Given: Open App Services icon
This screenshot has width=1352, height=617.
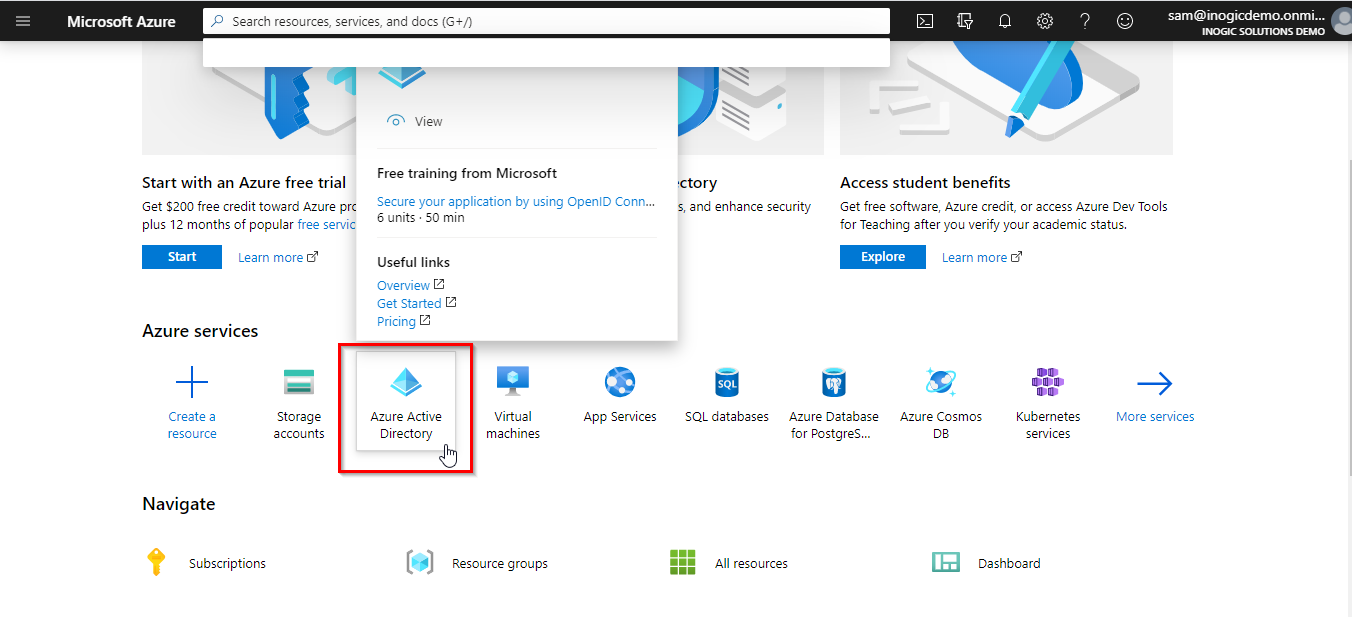Looking at the screenshot, I should 620,382.
